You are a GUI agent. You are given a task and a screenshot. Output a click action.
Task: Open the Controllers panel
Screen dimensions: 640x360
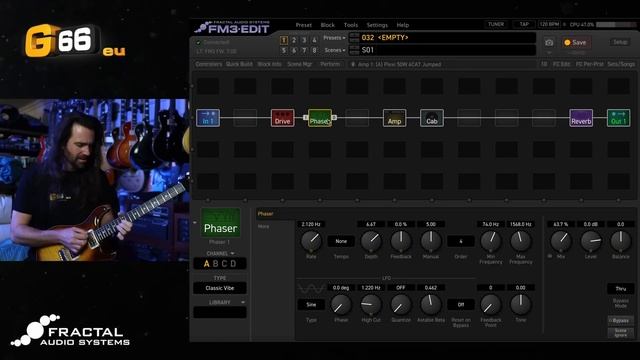[x=209, y=64]
